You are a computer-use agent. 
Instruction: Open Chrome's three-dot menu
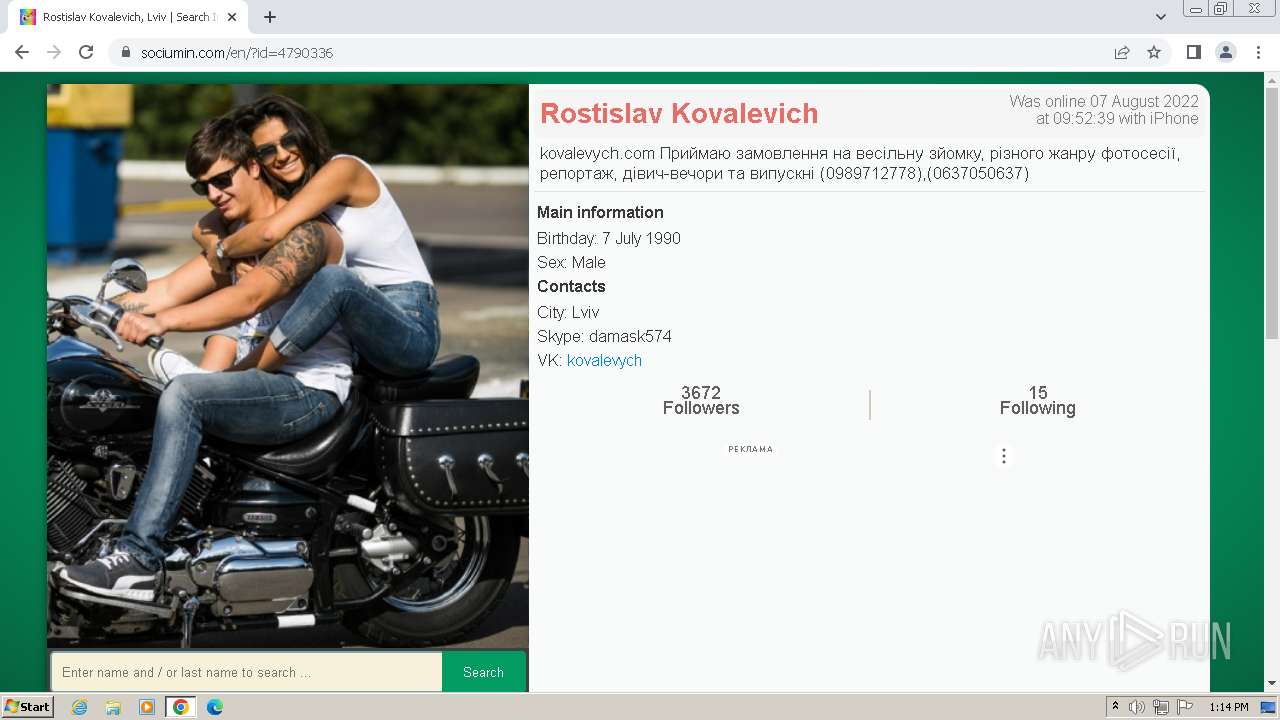(1258, 52)
